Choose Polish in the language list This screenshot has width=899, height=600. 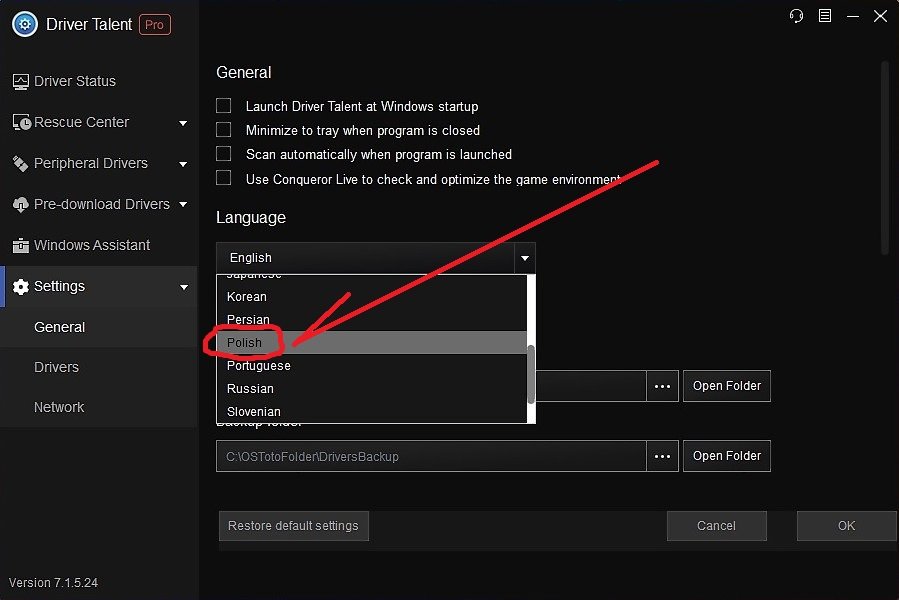[372, 342]
